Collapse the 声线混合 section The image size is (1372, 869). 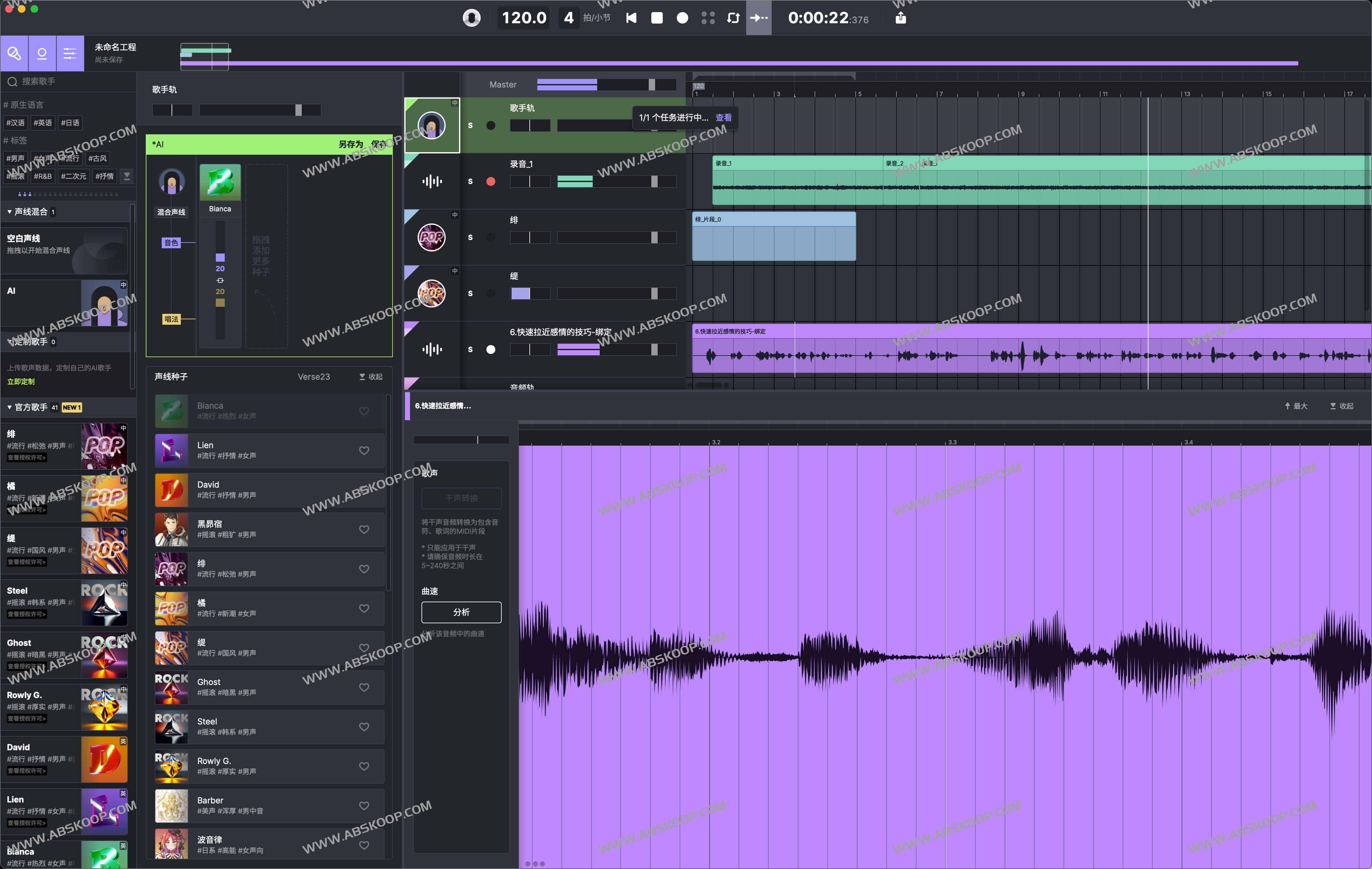9,211
